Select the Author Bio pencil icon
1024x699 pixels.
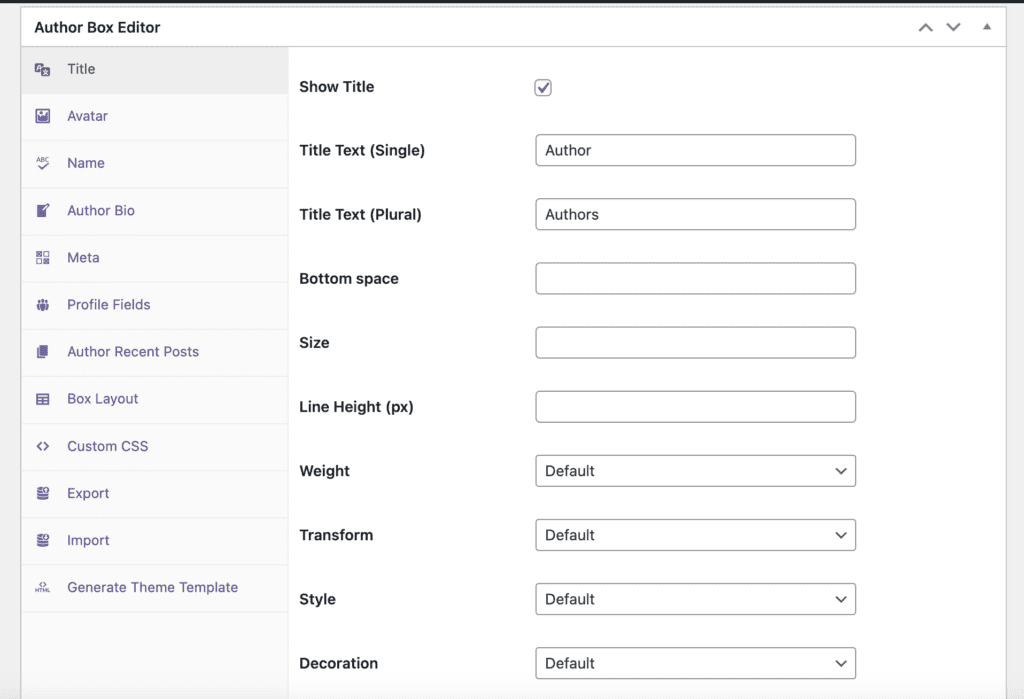click(x=42, y=210)
